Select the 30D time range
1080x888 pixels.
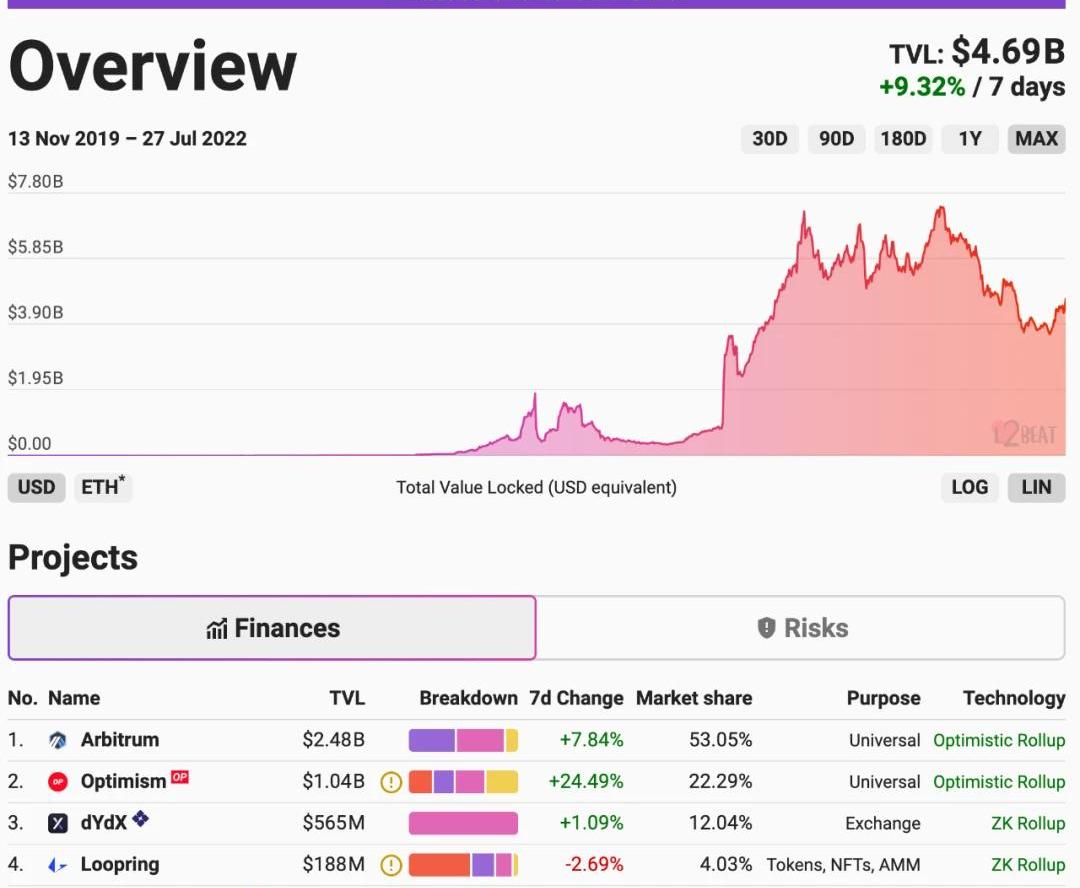pyautogui.click(x=769, y=139)
